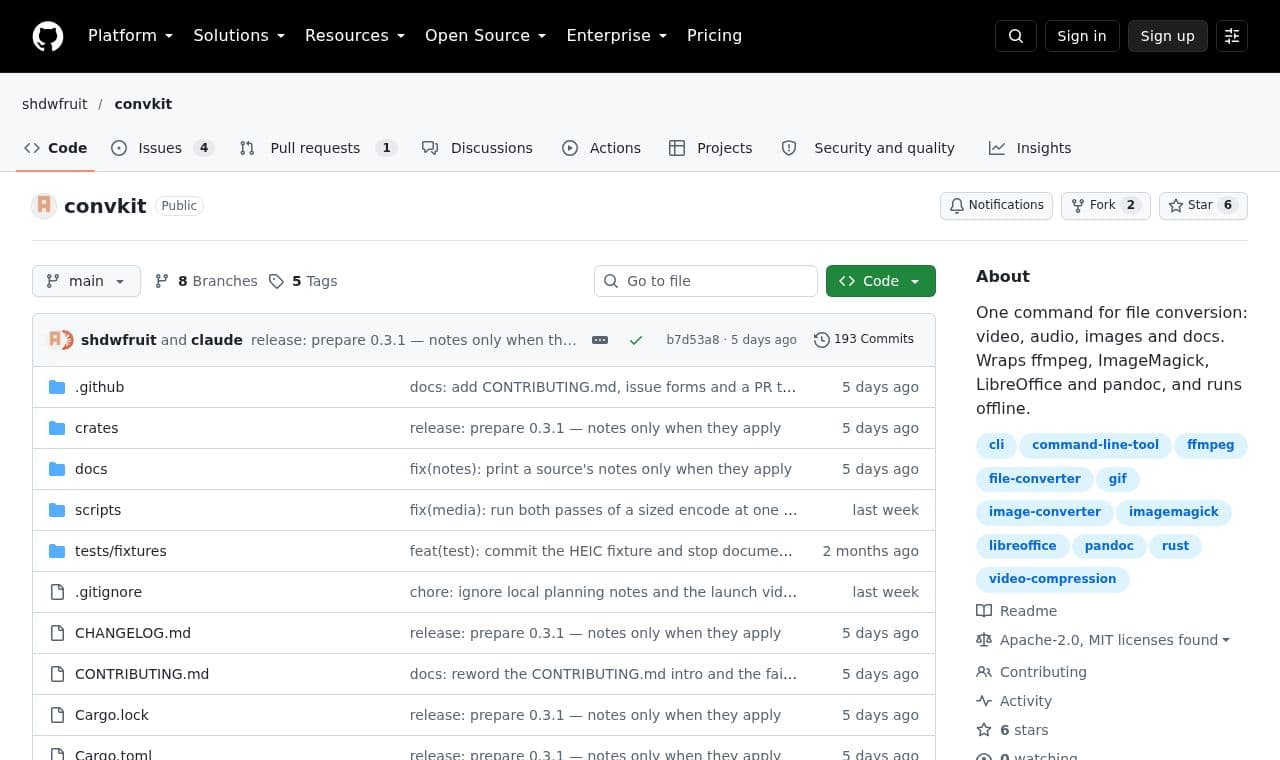Open the .github folder icon

click(57, 387)
